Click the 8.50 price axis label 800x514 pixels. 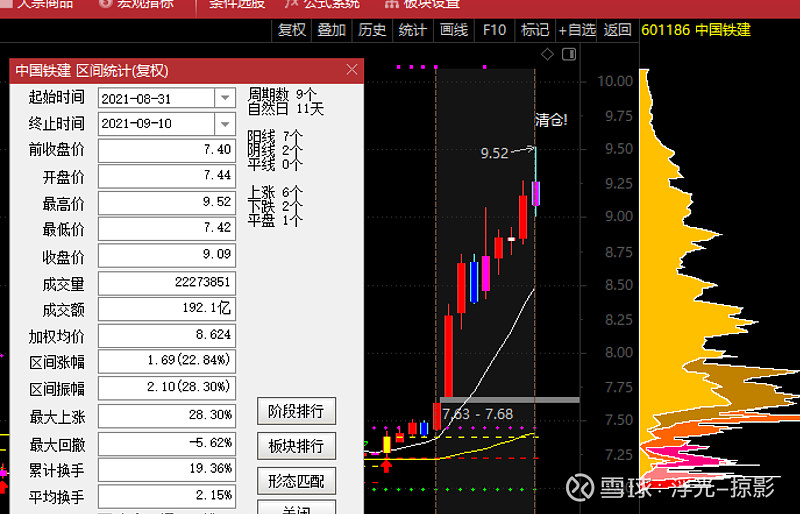618,285
